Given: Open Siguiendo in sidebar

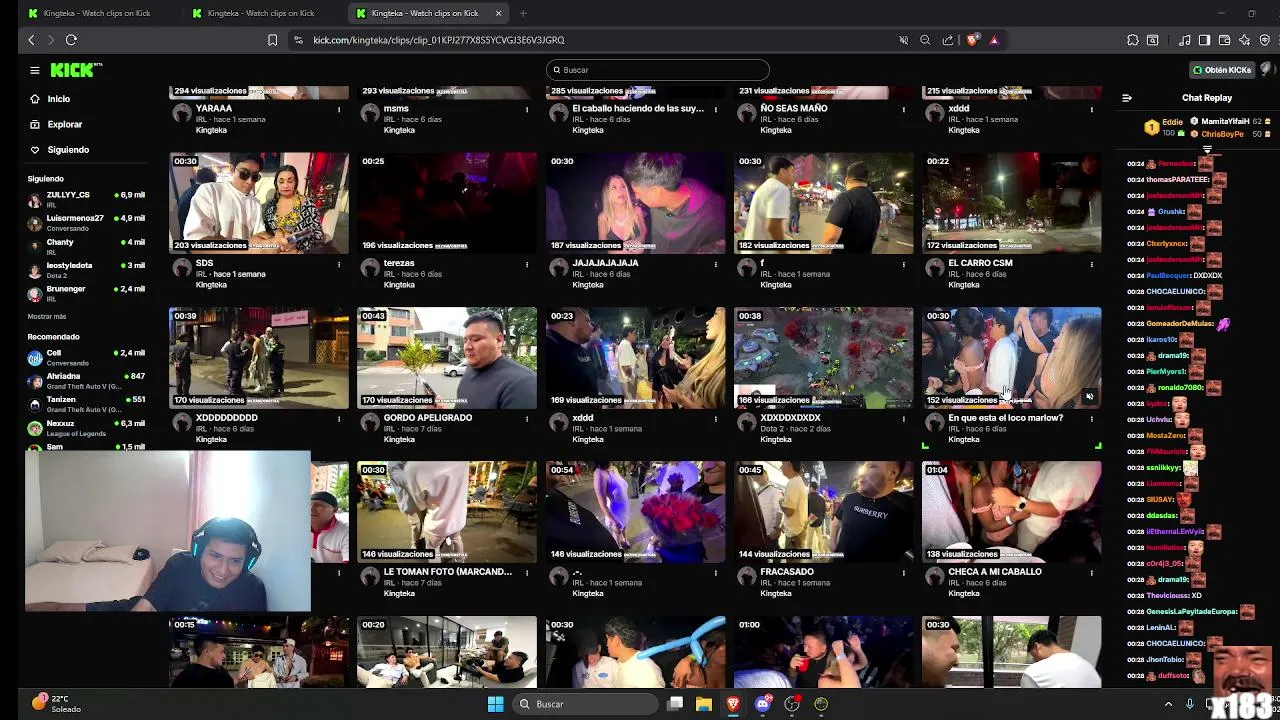Looking at the screenshot, I should (x=68, y=150).
